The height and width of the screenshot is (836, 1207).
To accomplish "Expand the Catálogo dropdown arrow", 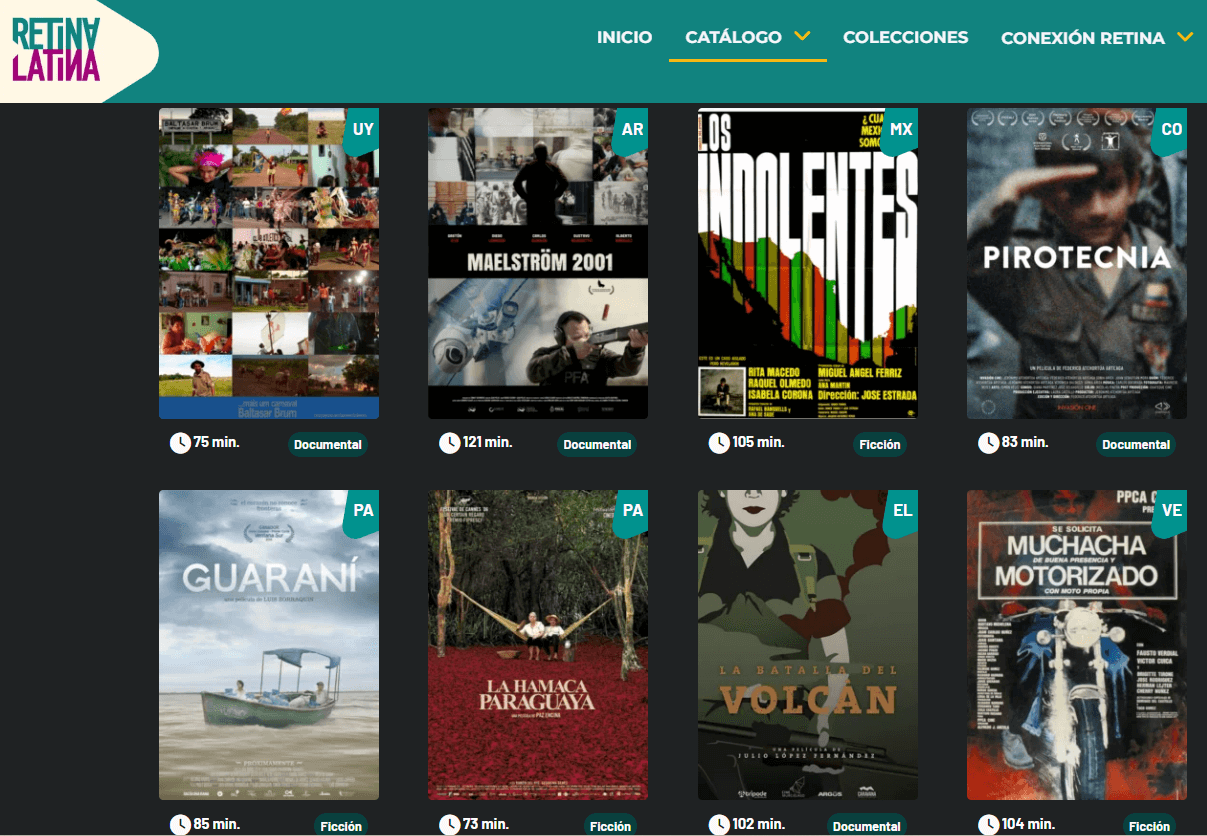I will [x=802, y=37].
